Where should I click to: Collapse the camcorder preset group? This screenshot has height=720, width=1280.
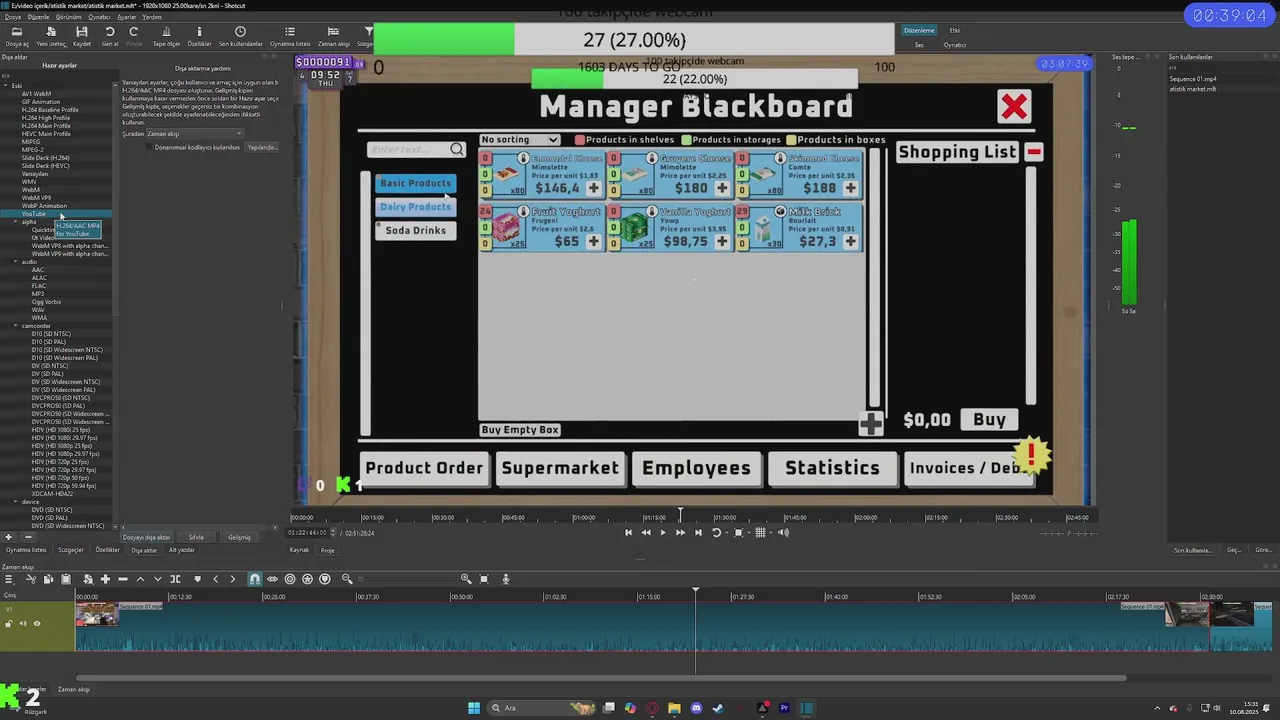pyautogui.click(x=17, y=326)
